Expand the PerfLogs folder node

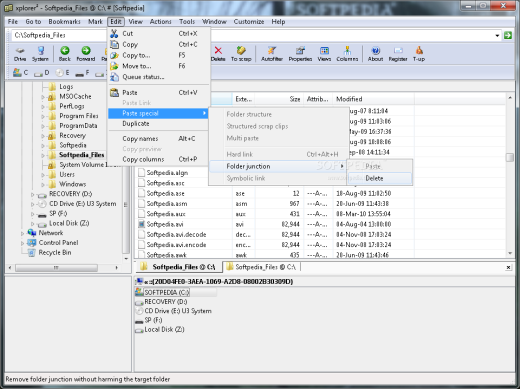coord(43,107)
